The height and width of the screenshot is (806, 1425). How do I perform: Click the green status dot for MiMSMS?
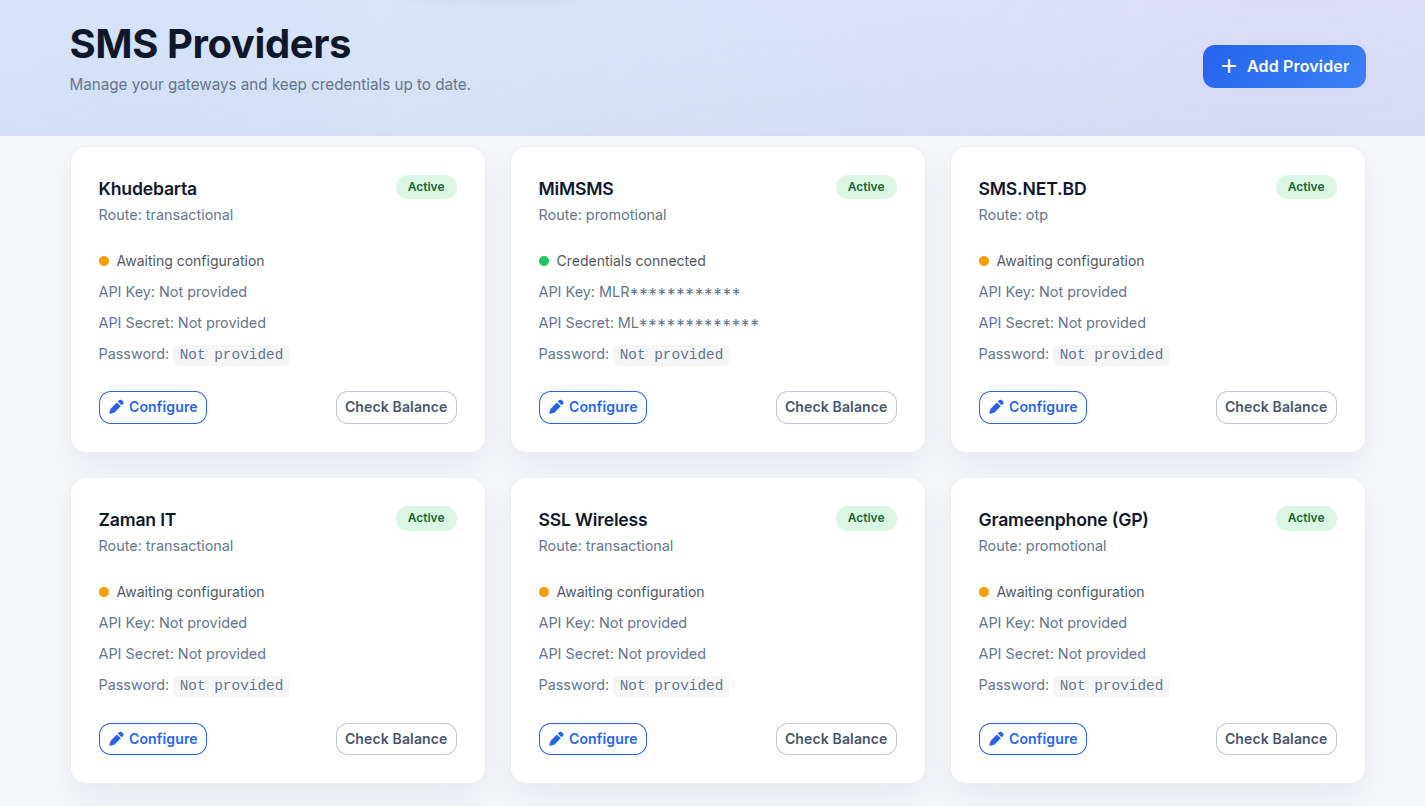[545, 260]
